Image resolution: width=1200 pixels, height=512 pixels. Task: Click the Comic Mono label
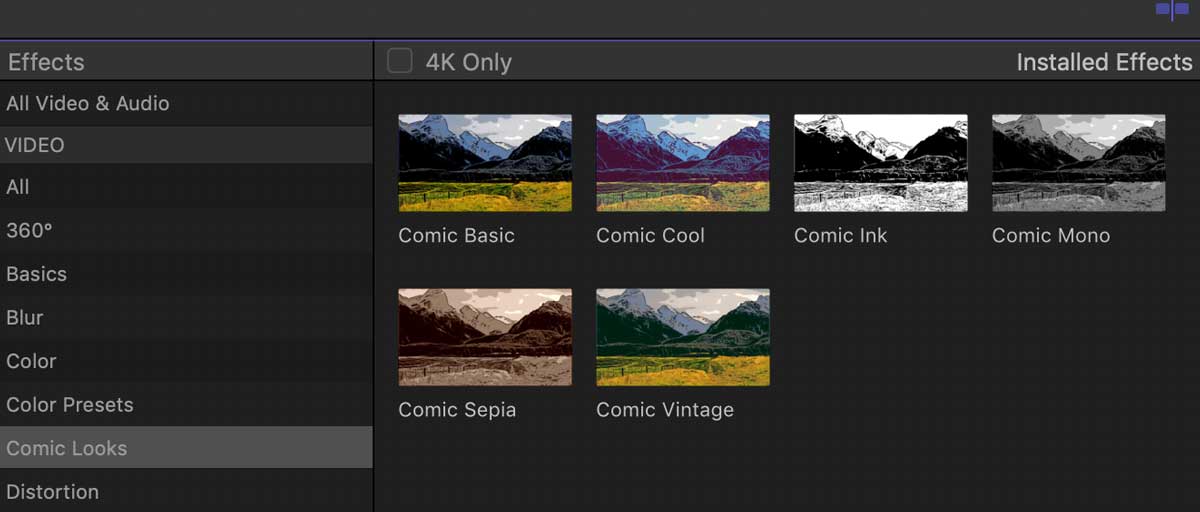click(x=1050, y=236)
